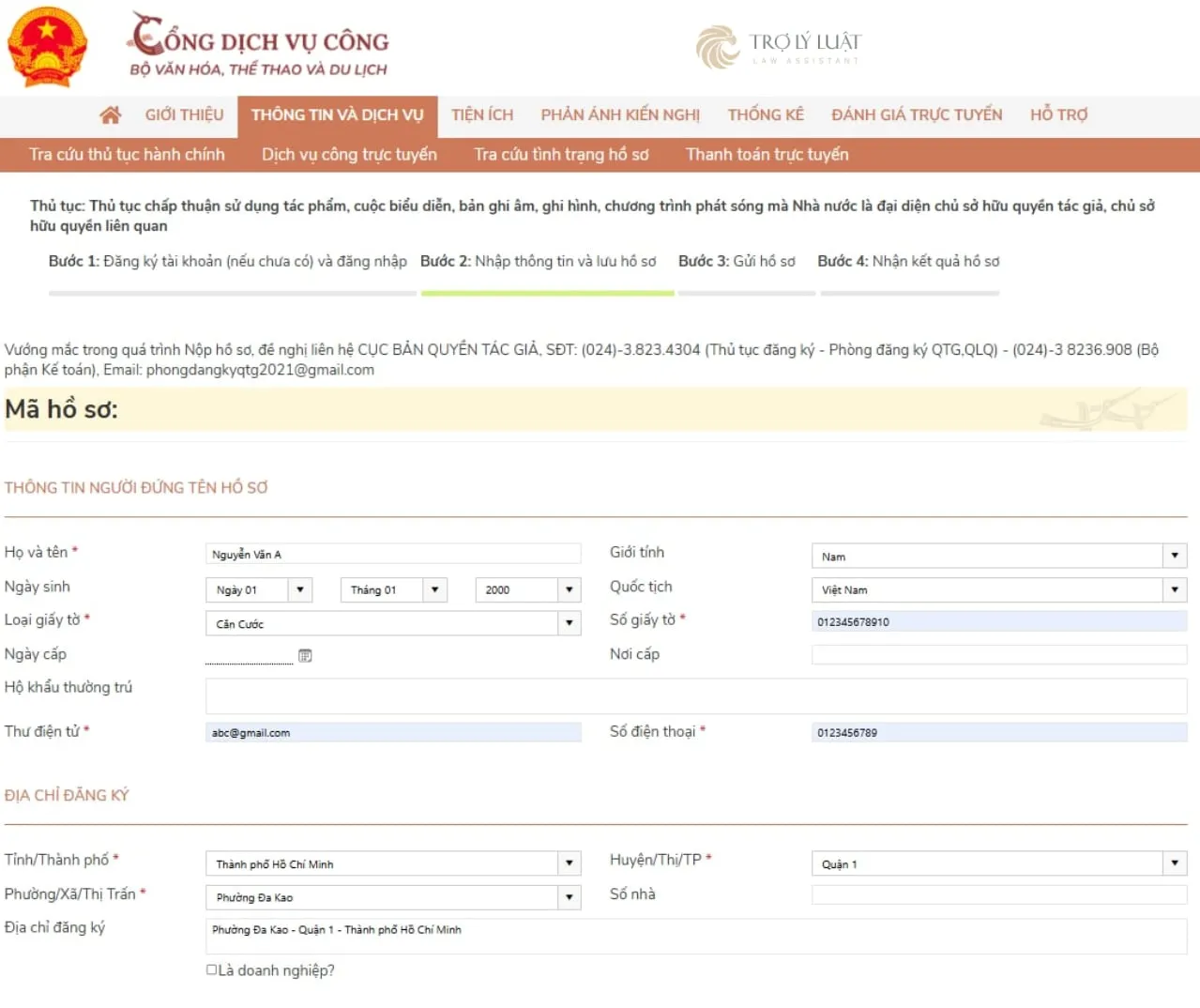Tick the Là doanh nghiệp checkbox

click(212, 970)
